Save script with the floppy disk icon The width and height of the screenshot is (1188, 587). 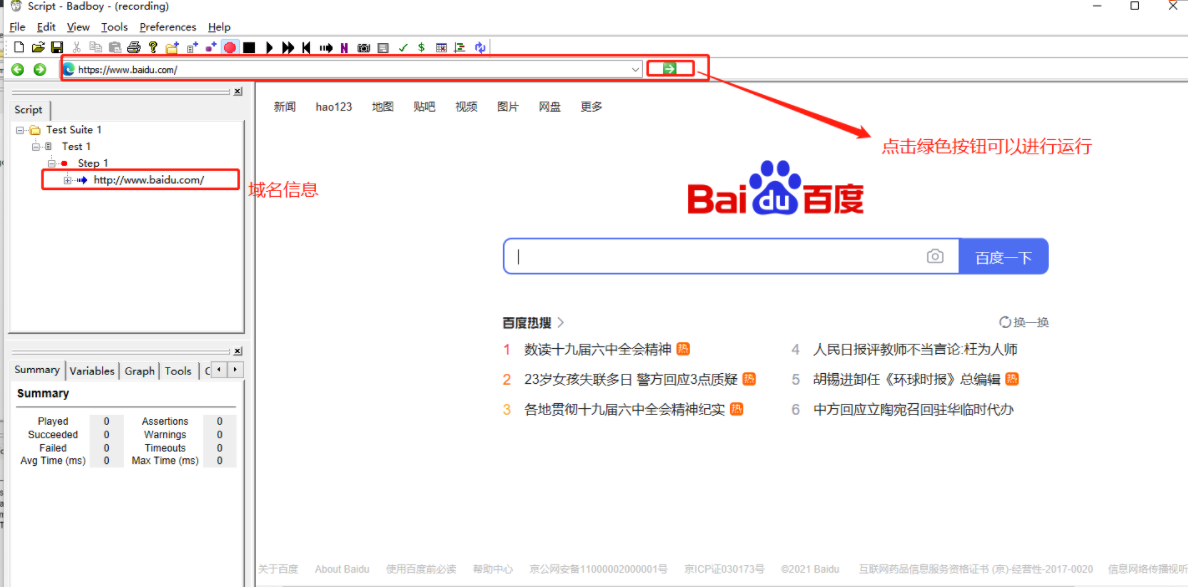57,48
